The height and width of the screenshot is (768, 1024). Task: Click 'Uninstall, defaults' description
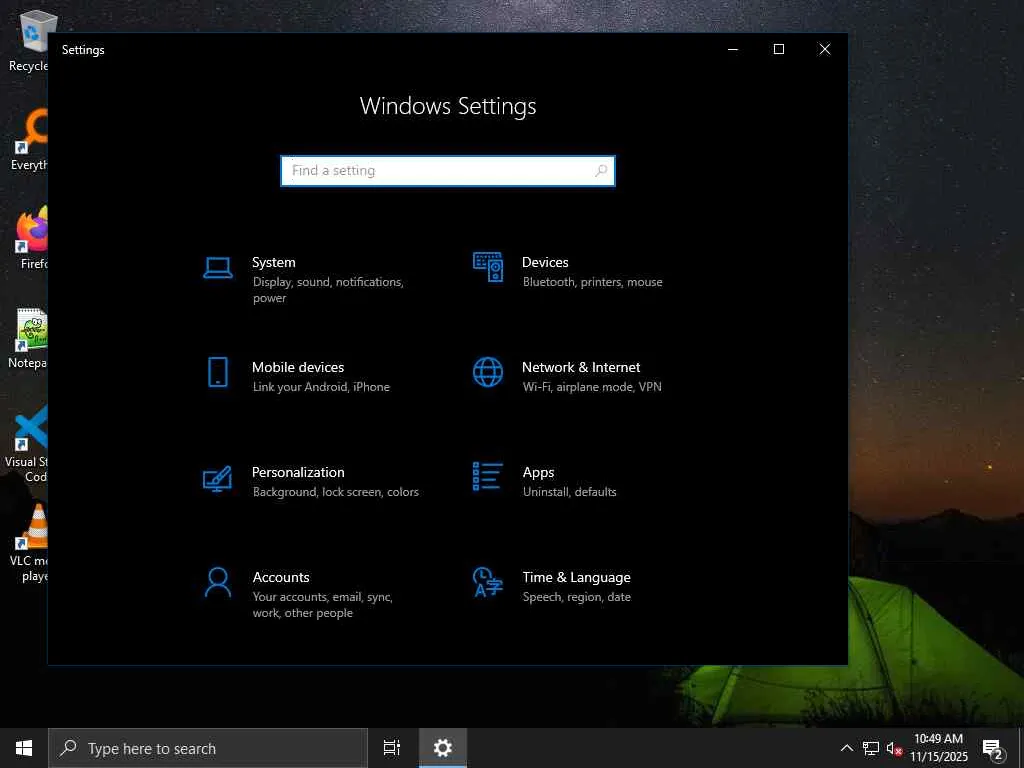(569, 492)
